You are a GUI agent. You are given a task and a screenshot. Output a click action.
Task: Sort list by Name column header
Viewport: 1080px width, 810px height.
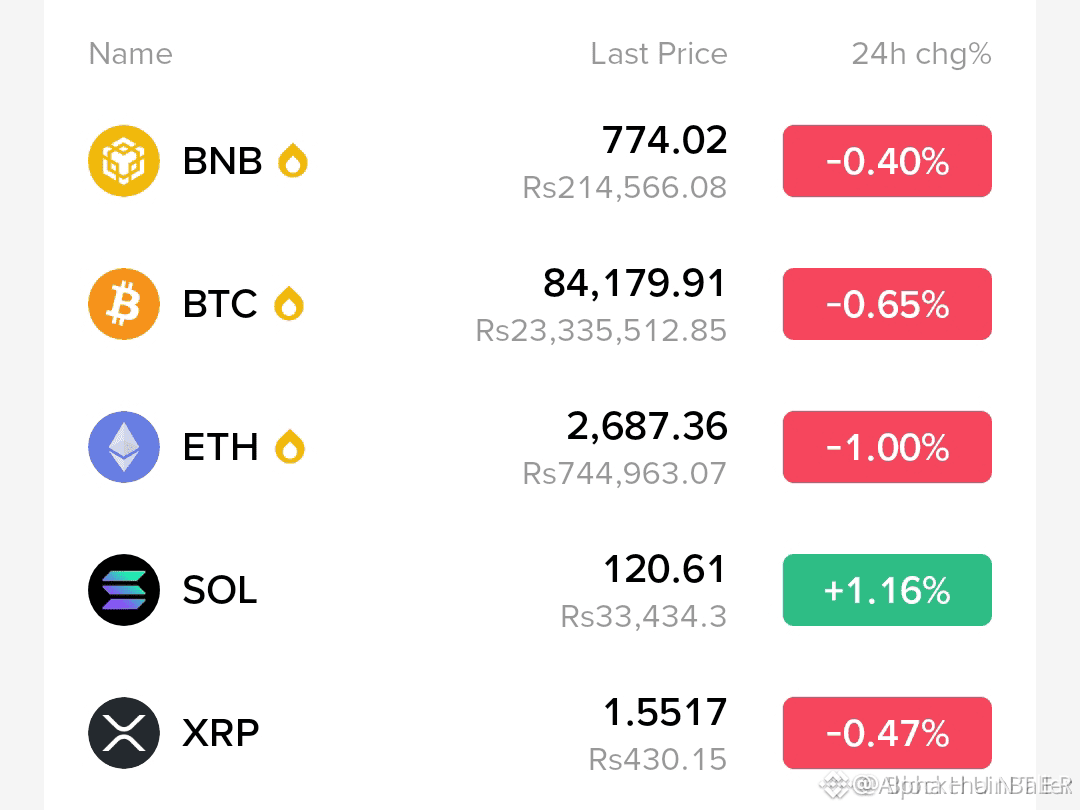pyautogui.click(x=131, y=54)
